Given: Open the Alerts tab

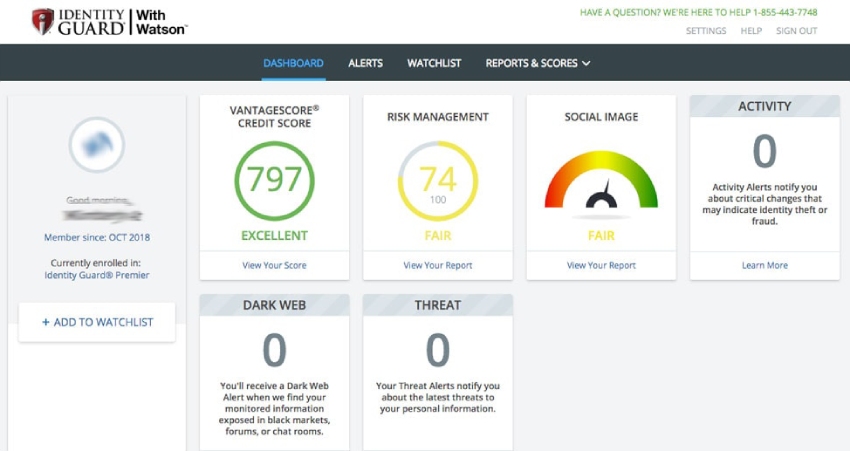Looking at the screenshot, I should coord(365,63).
